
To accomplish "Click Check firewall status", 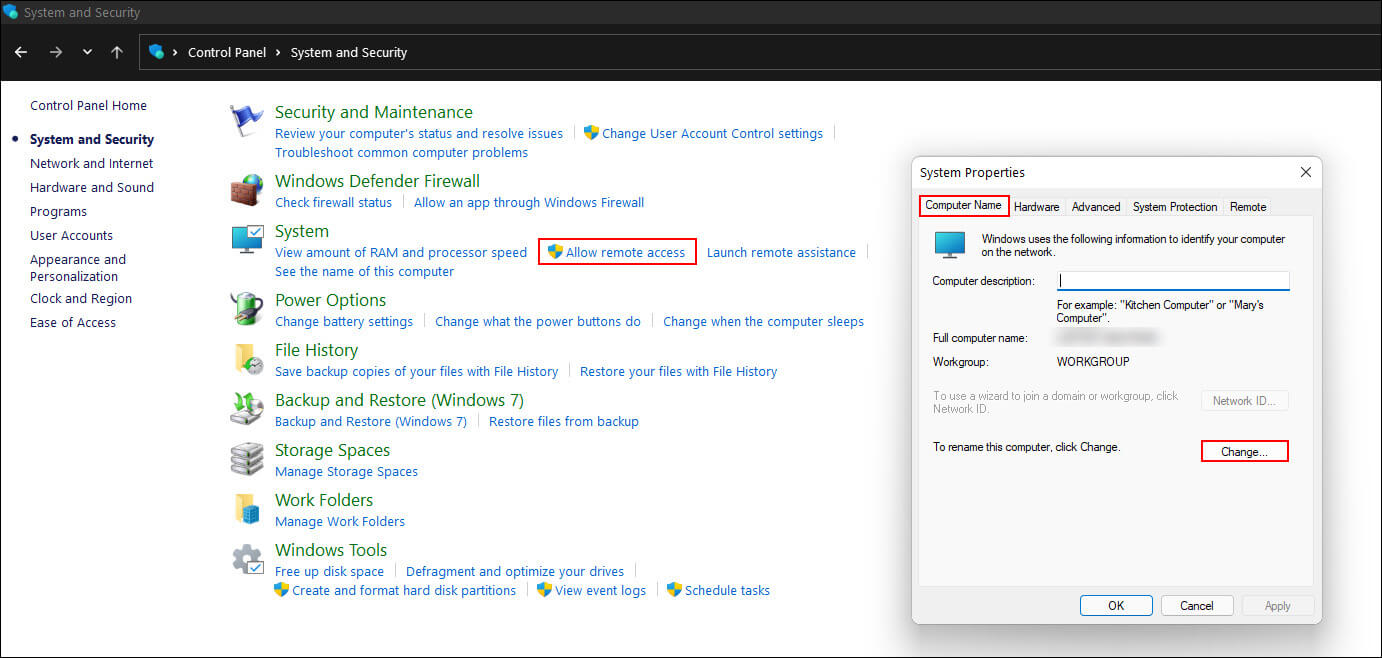I will [x=333, y=203].
